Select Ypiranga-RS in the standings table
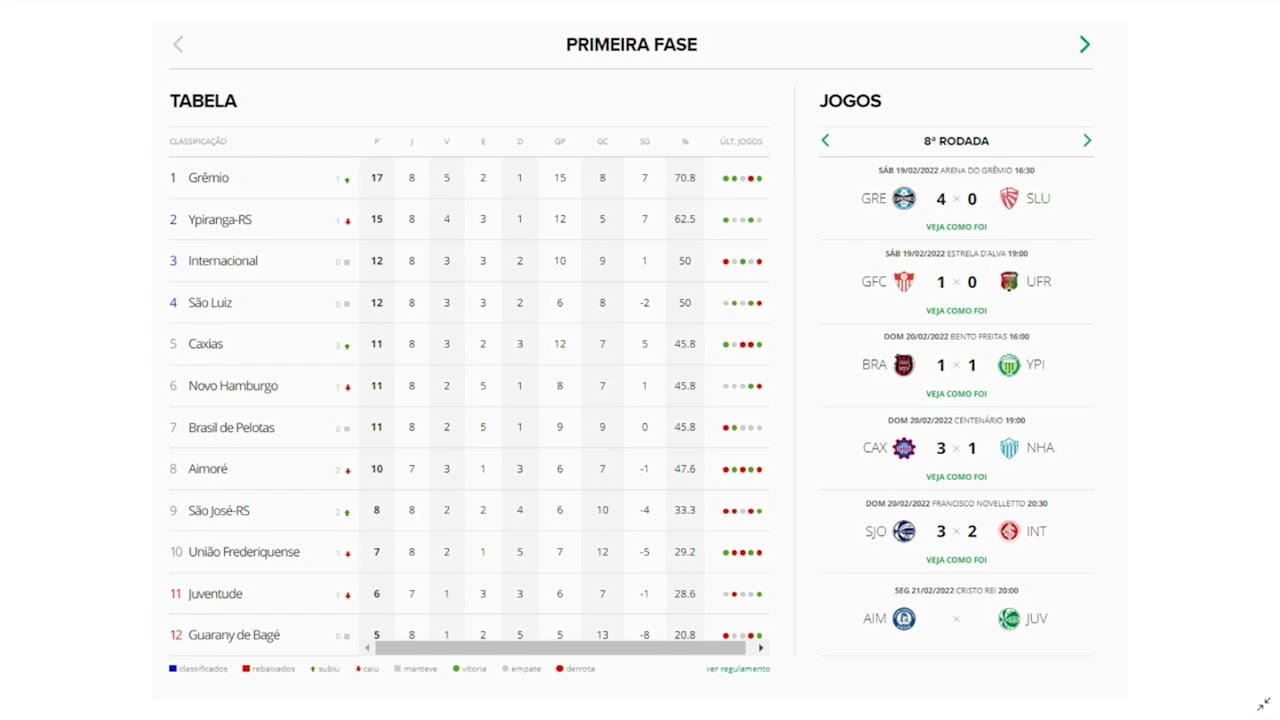 [x=220, y=220]
